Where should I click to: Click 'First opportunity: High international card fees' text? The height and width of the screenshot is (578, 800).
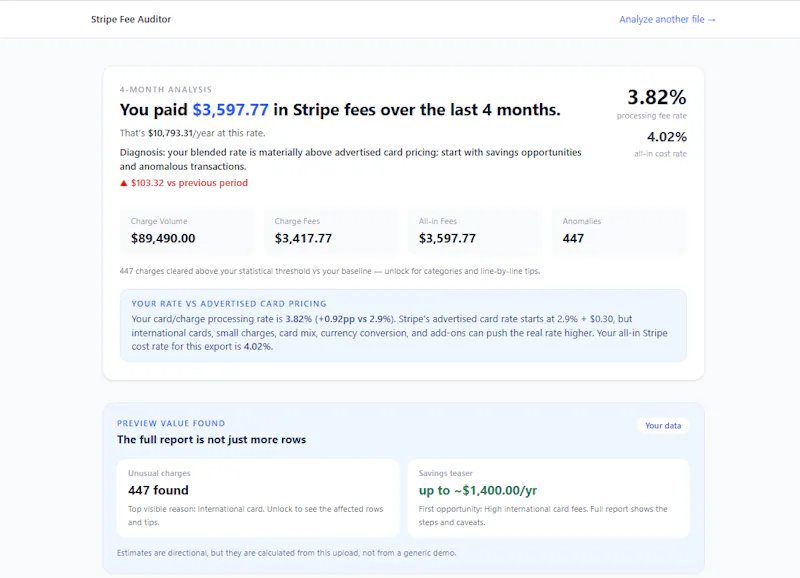click(543, 515)
